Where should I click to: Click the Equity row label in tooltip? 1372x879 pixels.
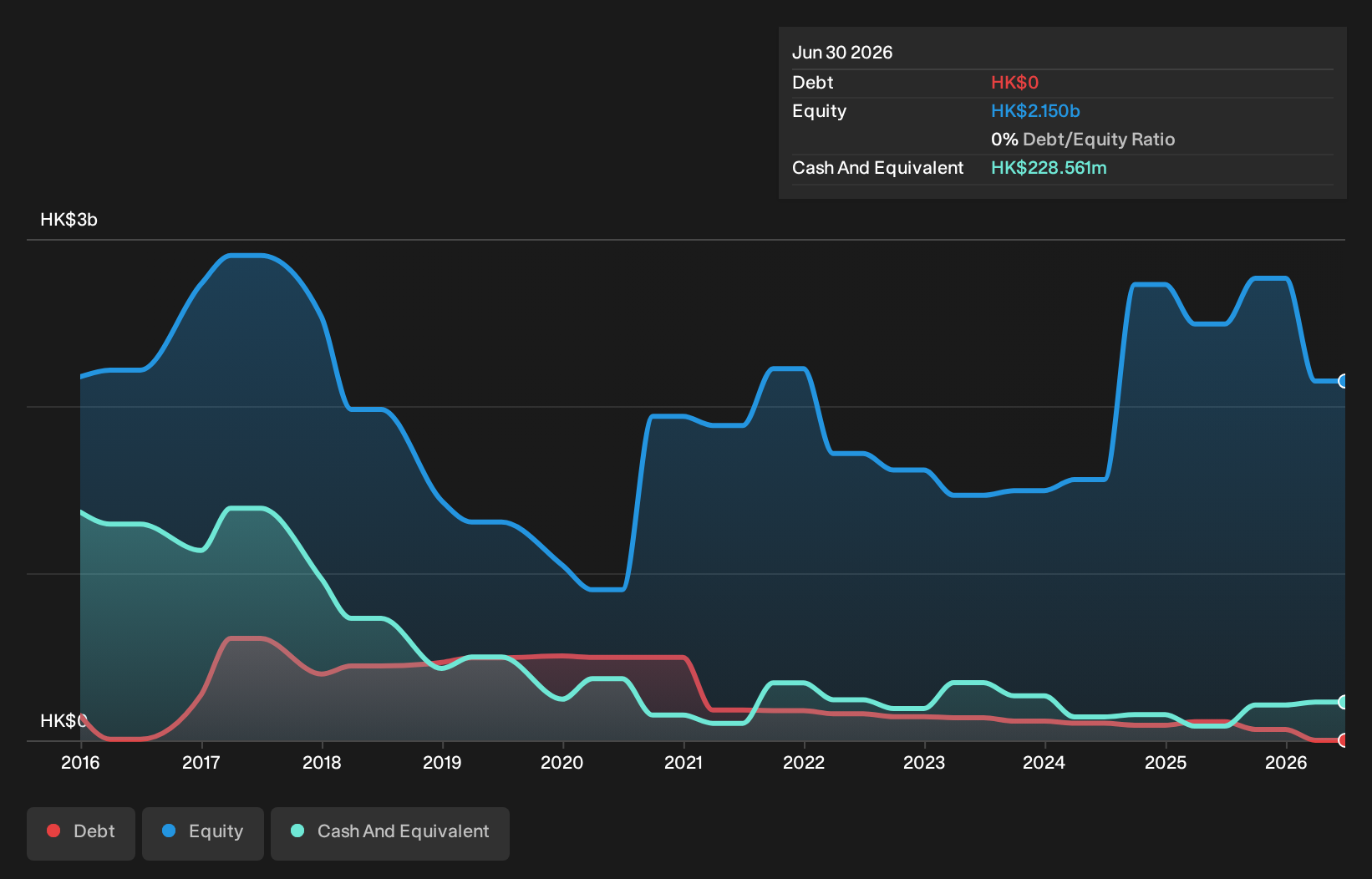click(819, 111)
